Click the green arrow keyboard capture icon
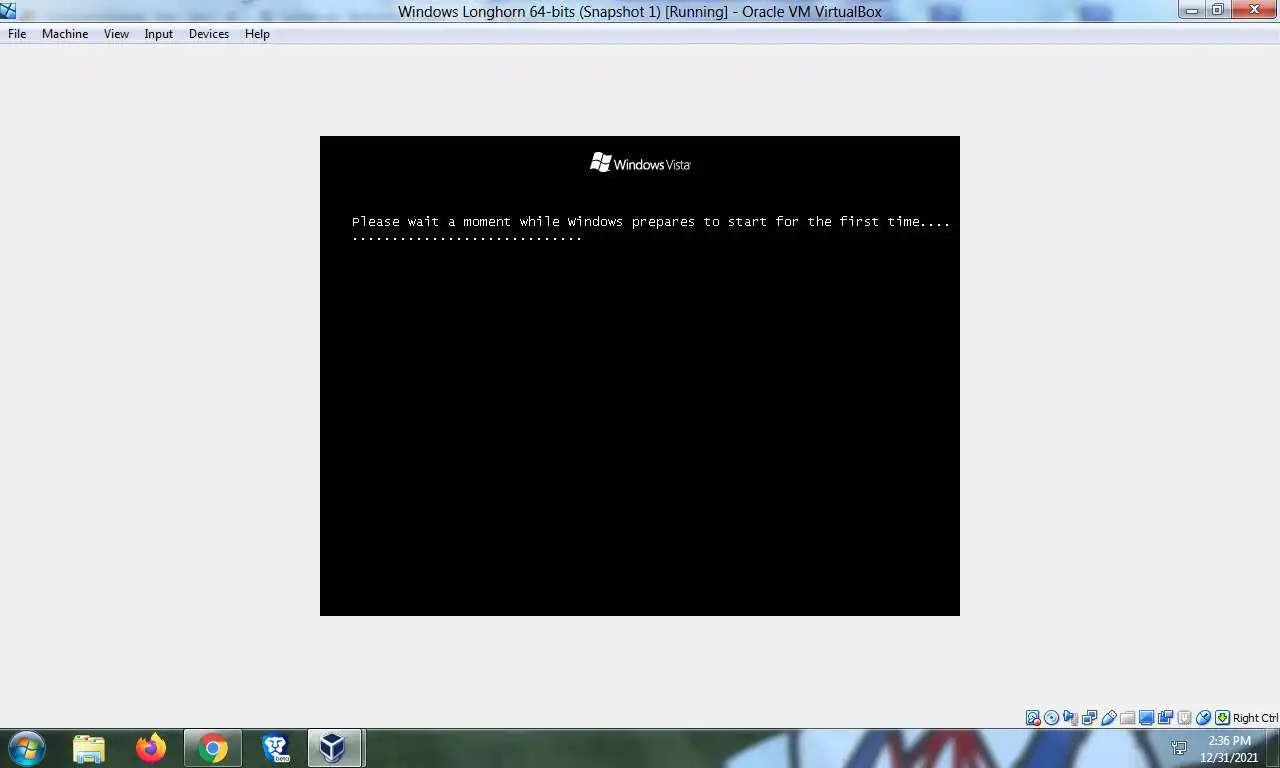 click(1222, 718)
